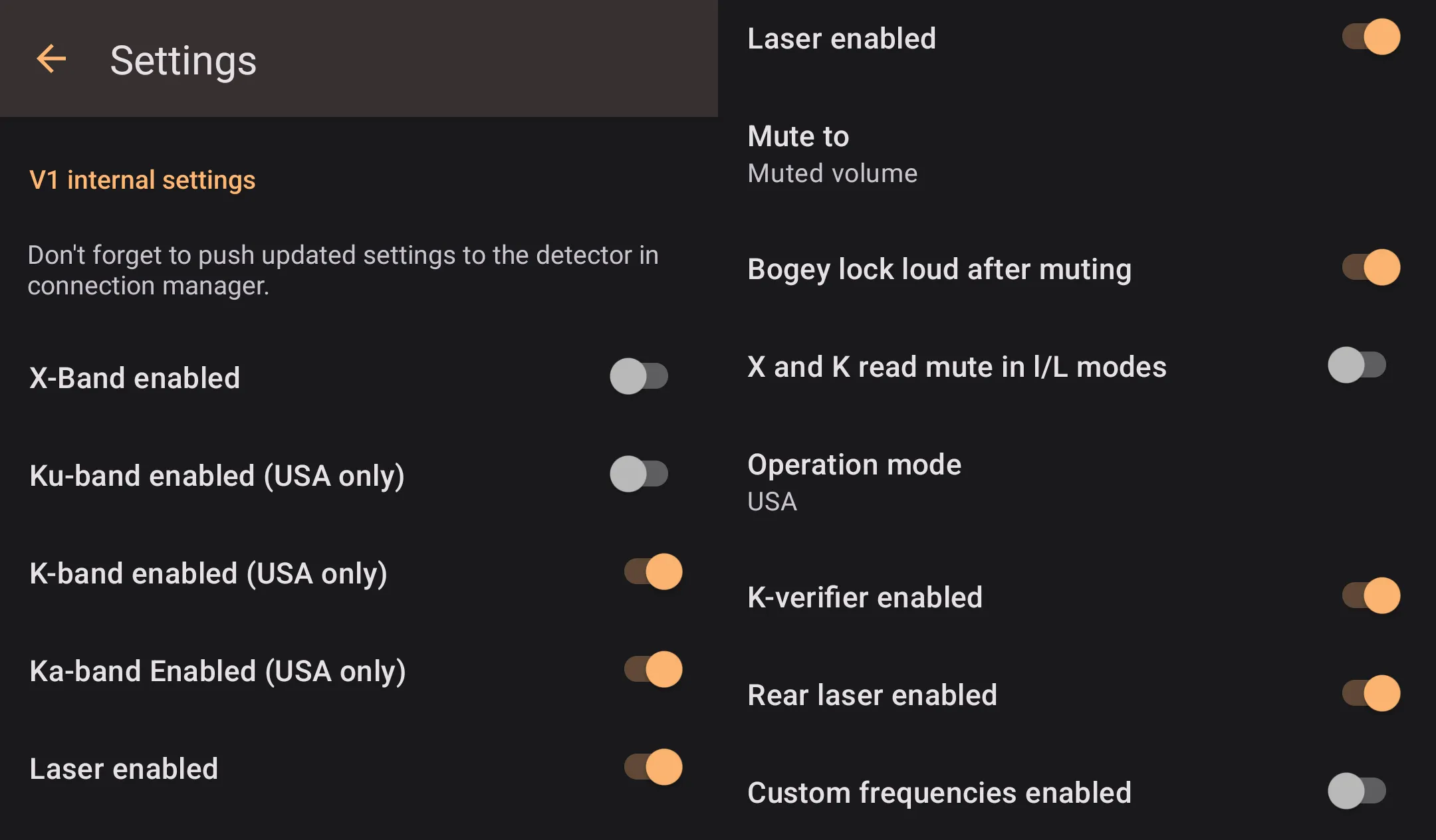Turn off Ka-band Enabled (USA only)

(653, 669)
